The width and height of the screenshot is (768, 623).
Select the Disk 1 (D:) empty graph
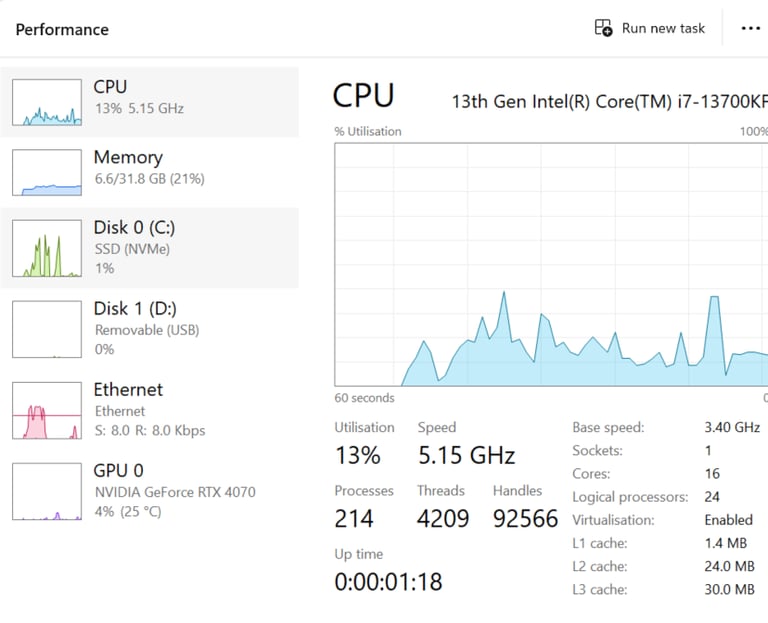(47, 329)
